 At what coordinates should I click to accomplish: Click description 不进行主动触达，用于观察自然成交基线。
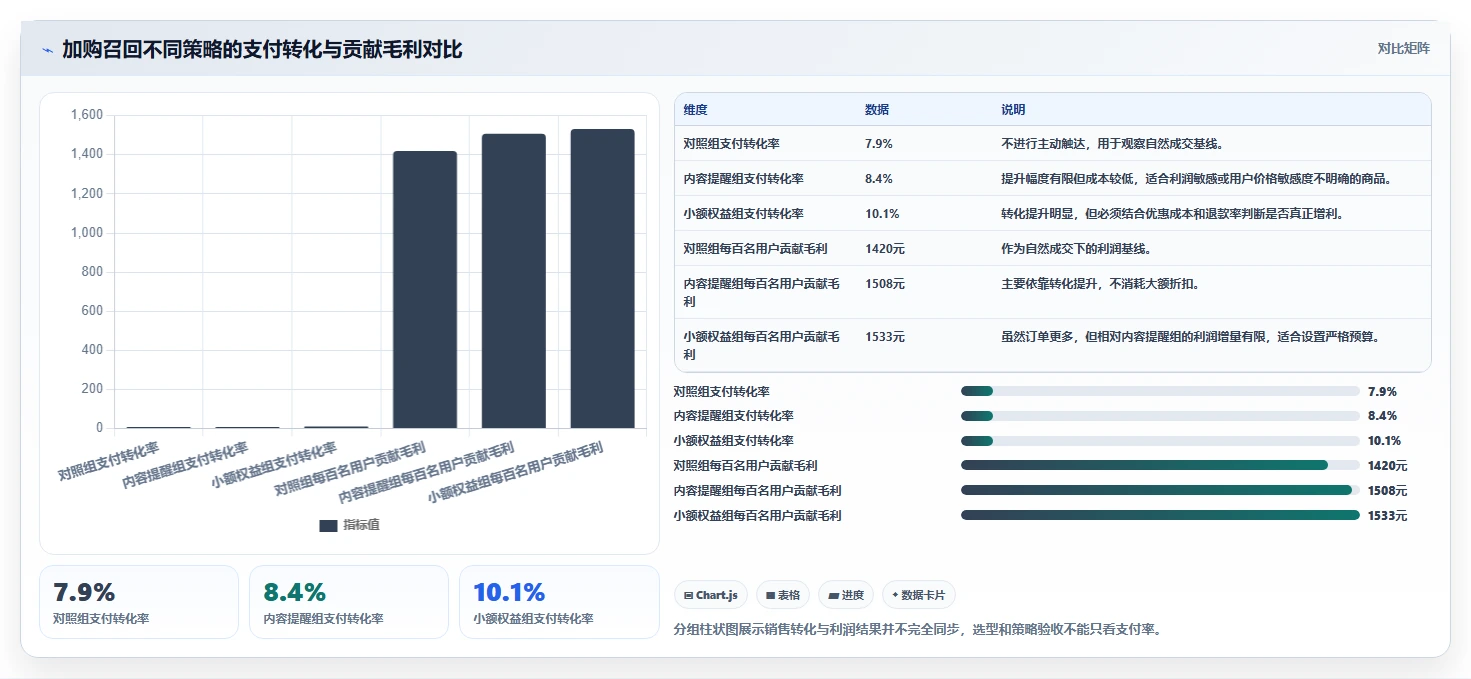point(1112,144)
